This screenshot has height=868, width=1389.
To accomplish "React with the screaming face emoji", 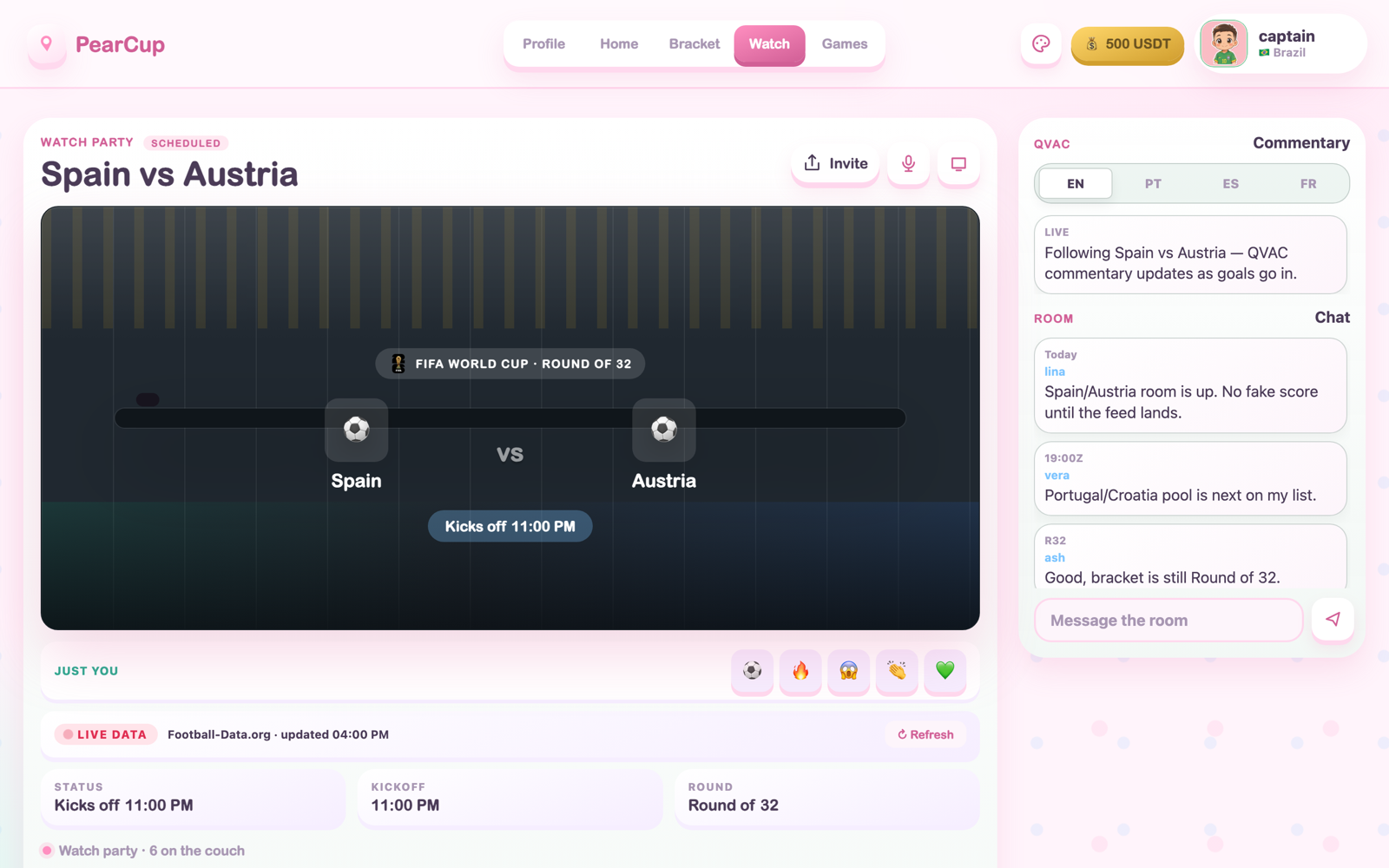I will [849, 670].
